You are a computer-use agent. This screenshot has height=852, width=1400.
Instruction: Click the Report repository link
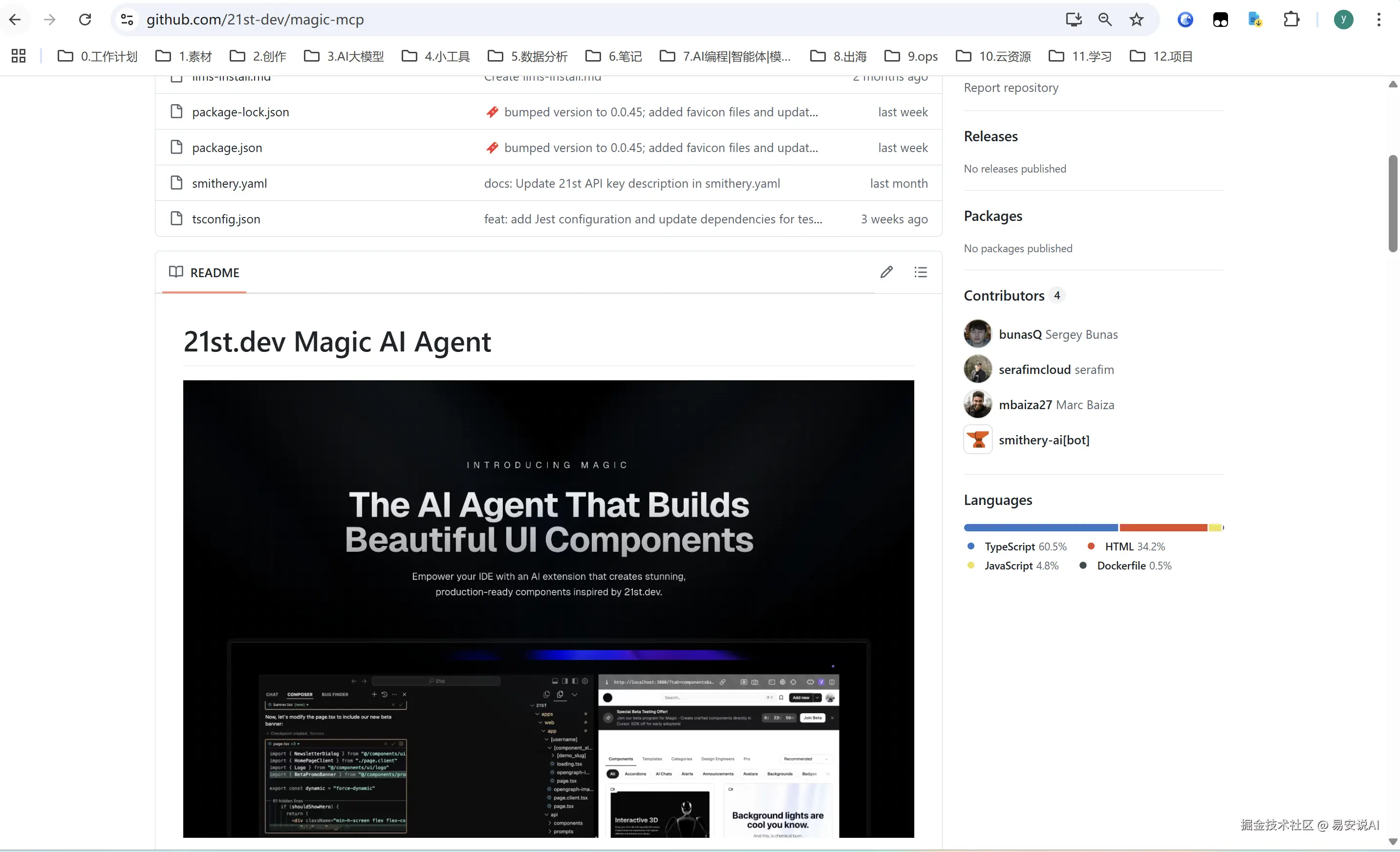[x=1011, y=87]
